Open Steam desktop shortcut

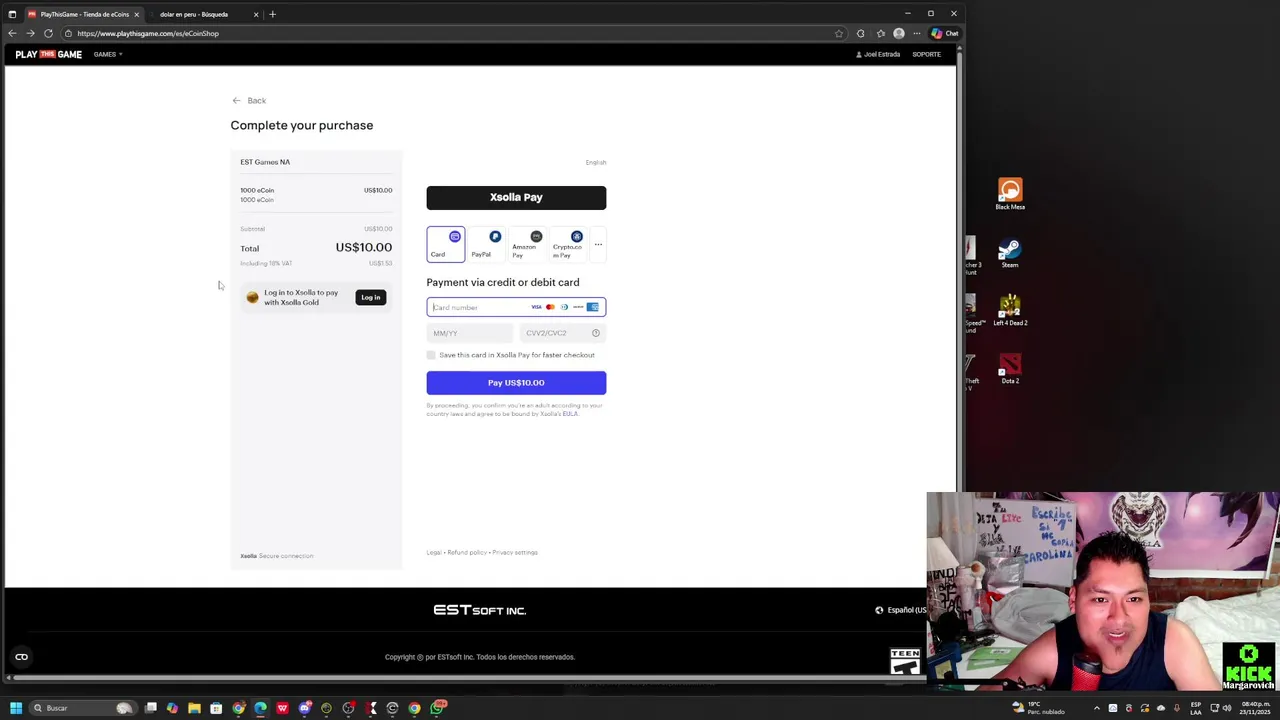pos(1010,252)
